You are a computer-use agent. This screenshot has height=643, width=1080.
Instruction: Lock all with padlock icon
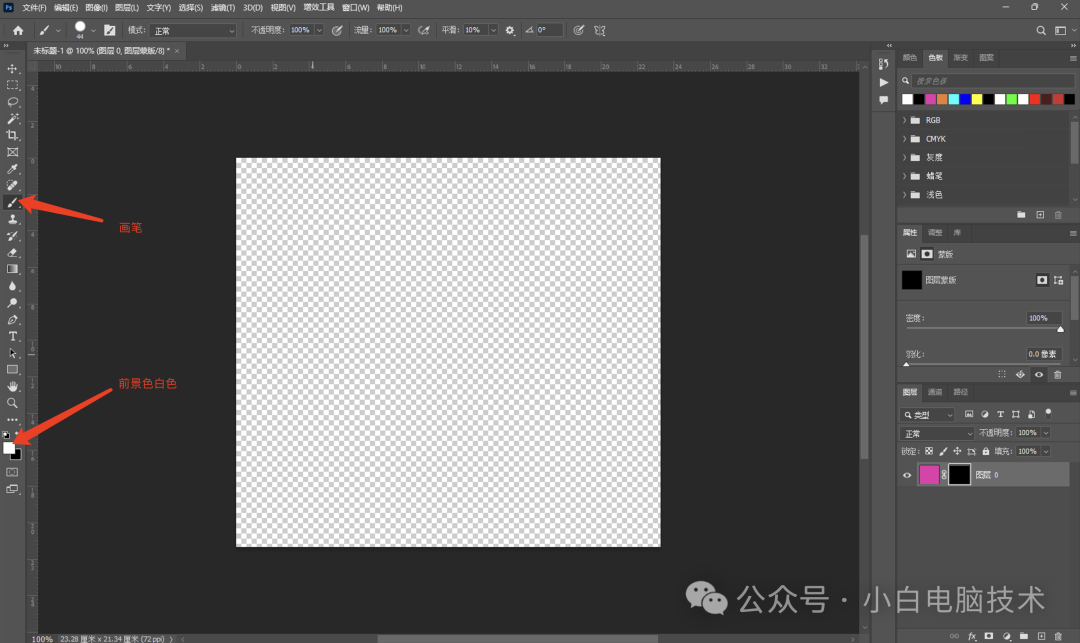986,451
